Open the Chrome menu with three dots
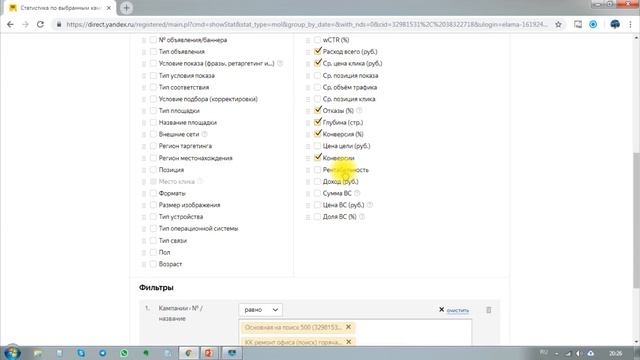 click(x=630, y=24)
